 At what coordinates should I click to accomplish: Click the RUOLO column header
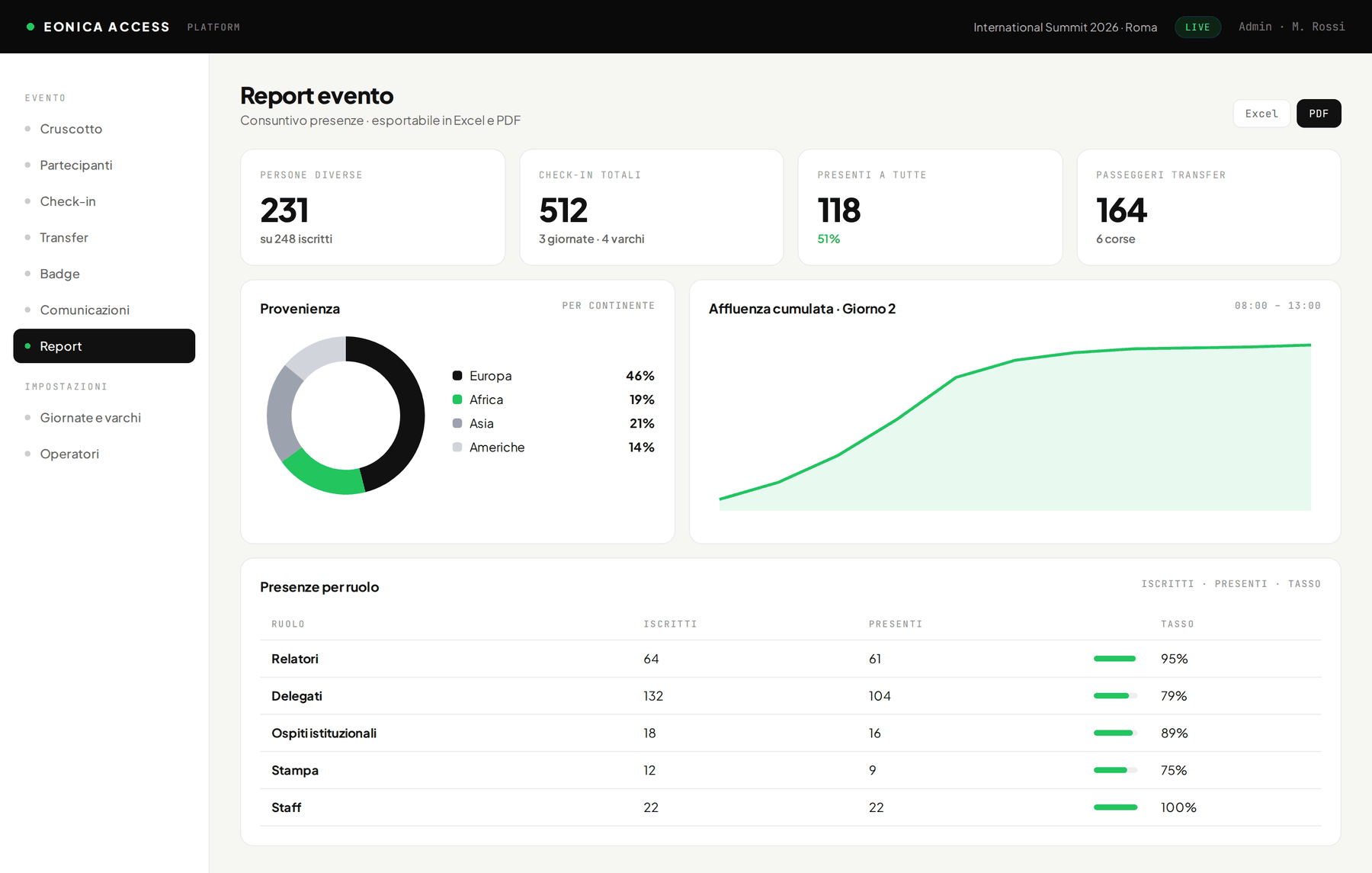[288, 624]
